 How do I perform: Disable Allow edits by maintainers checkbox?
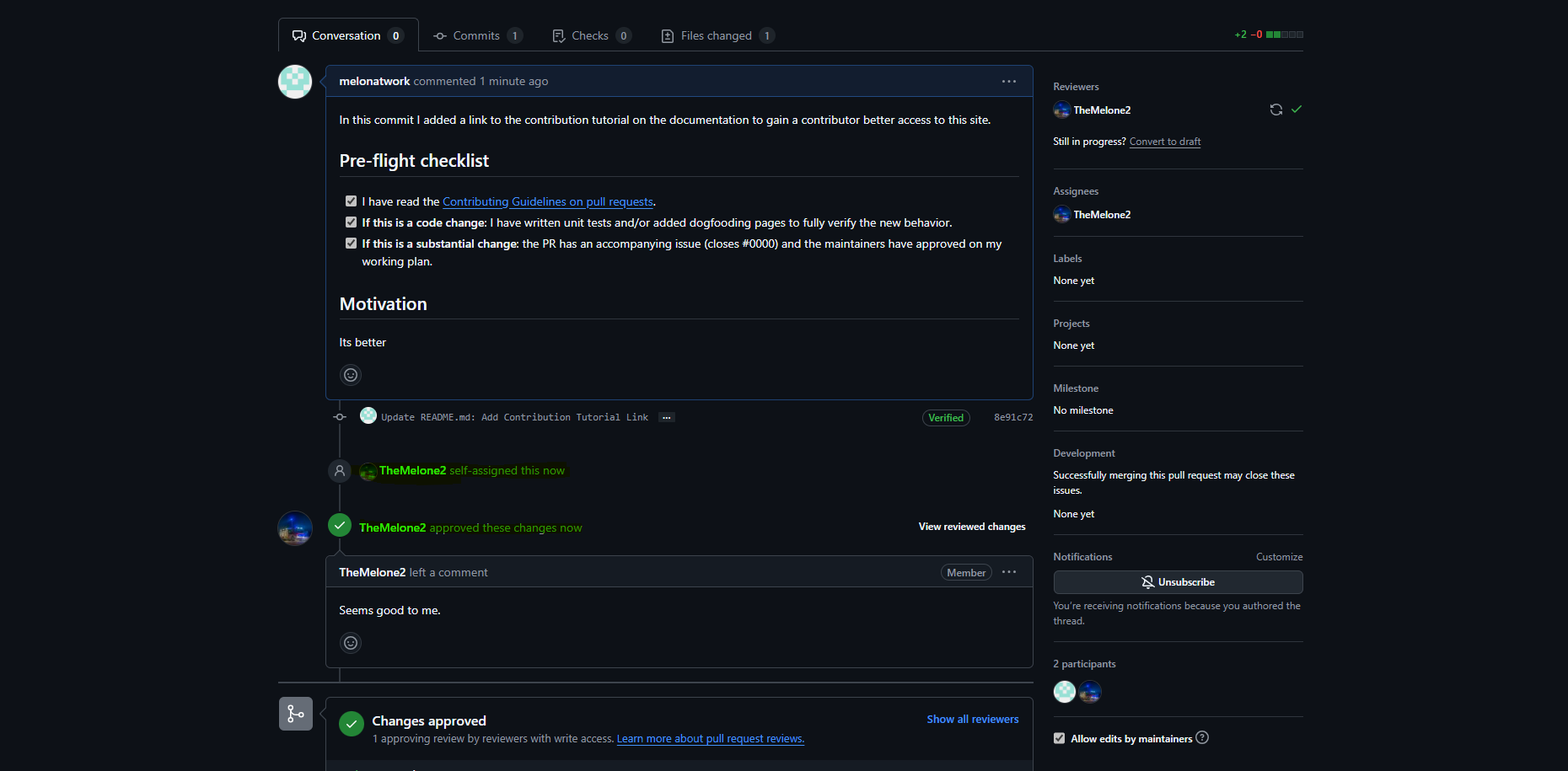click(x=1059, y=739)
